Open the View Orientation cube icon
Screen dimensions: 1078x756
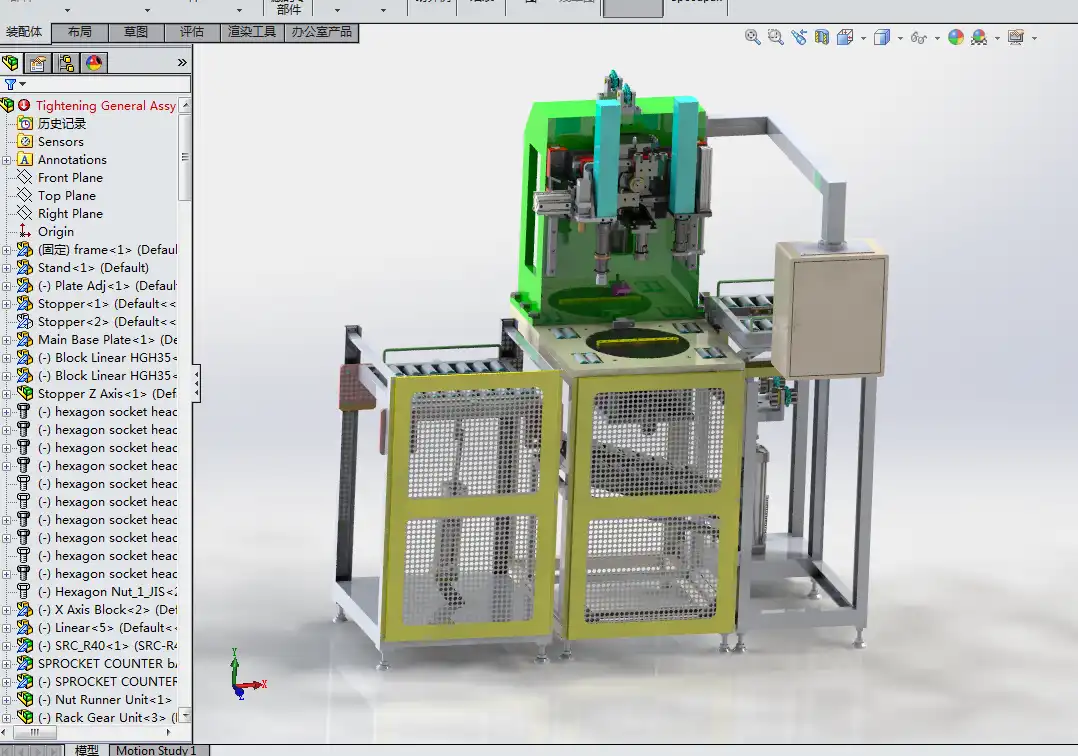(845, 37)
